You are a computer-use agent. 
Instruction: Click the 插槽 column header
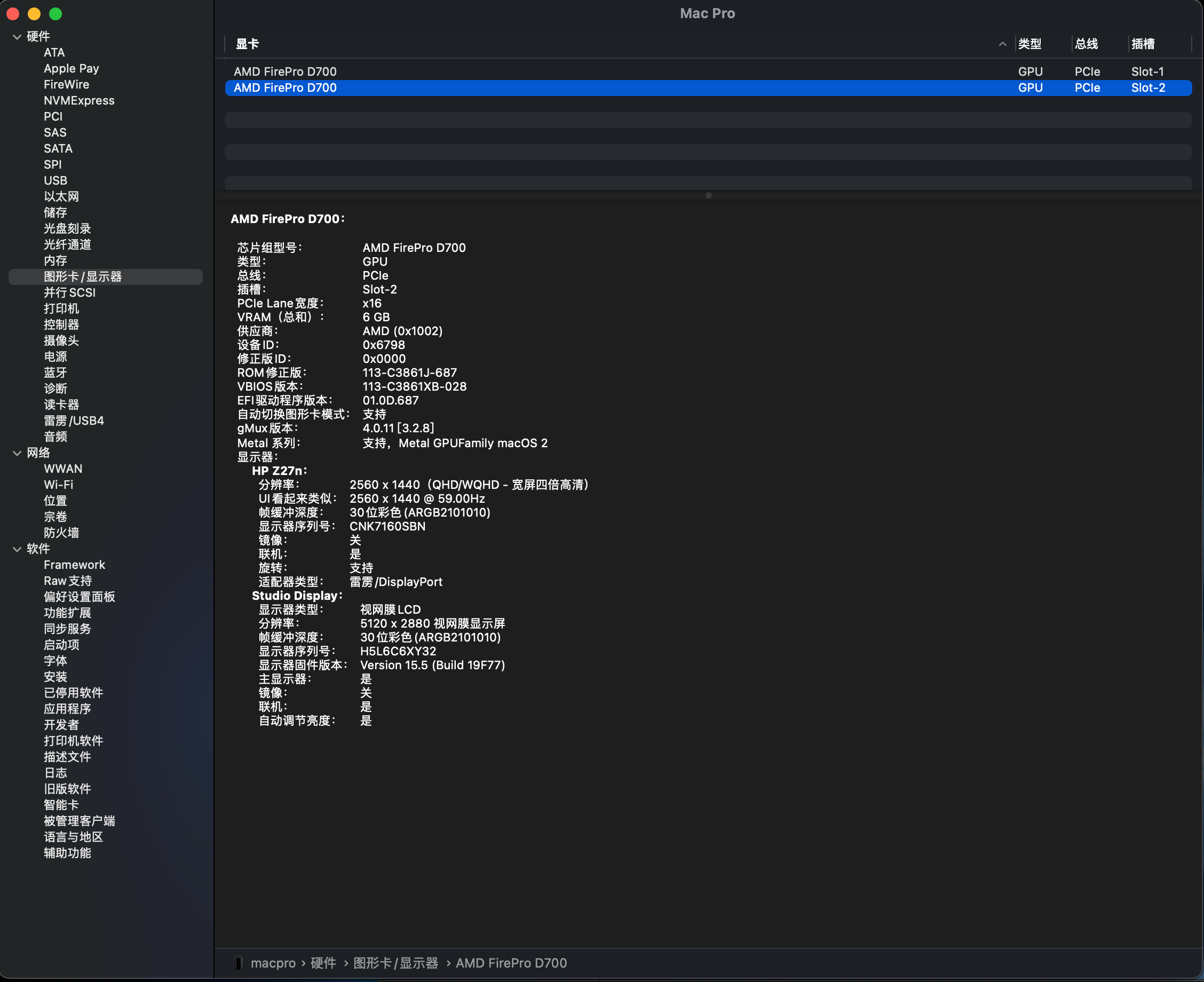click(1143, 44)
